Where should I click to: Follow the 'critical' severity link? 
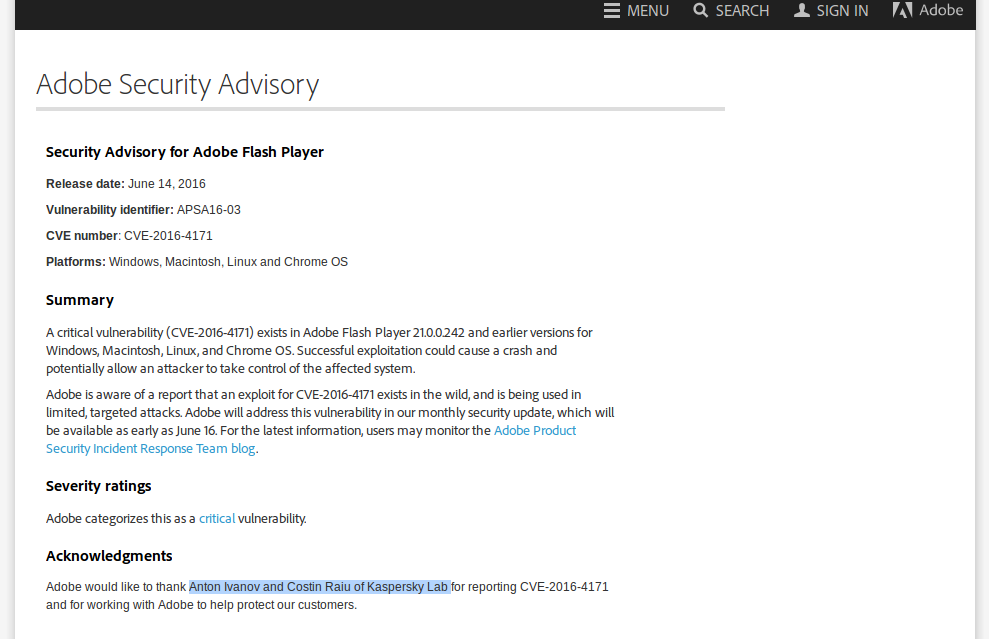[217, 519]
